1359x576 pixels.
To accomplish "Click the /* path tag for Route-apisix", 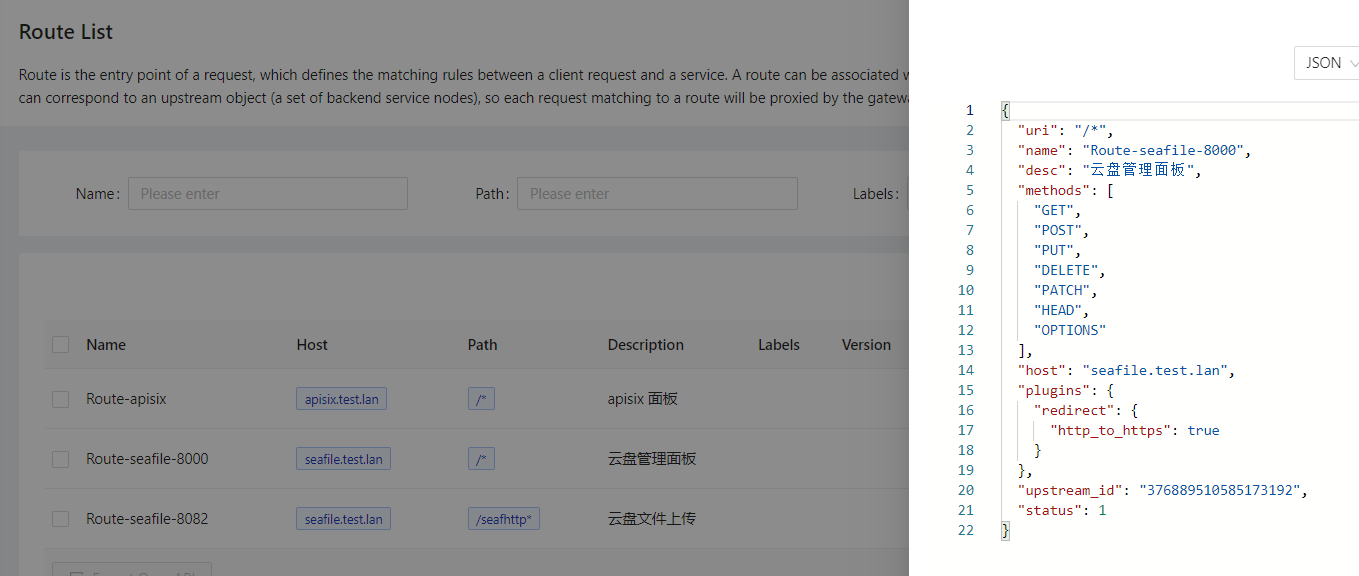I will click(481, 399).
